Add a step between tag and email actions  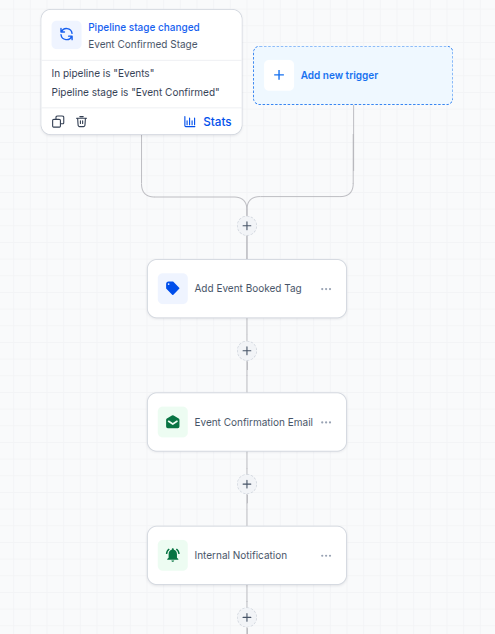[x=247, y=351]
